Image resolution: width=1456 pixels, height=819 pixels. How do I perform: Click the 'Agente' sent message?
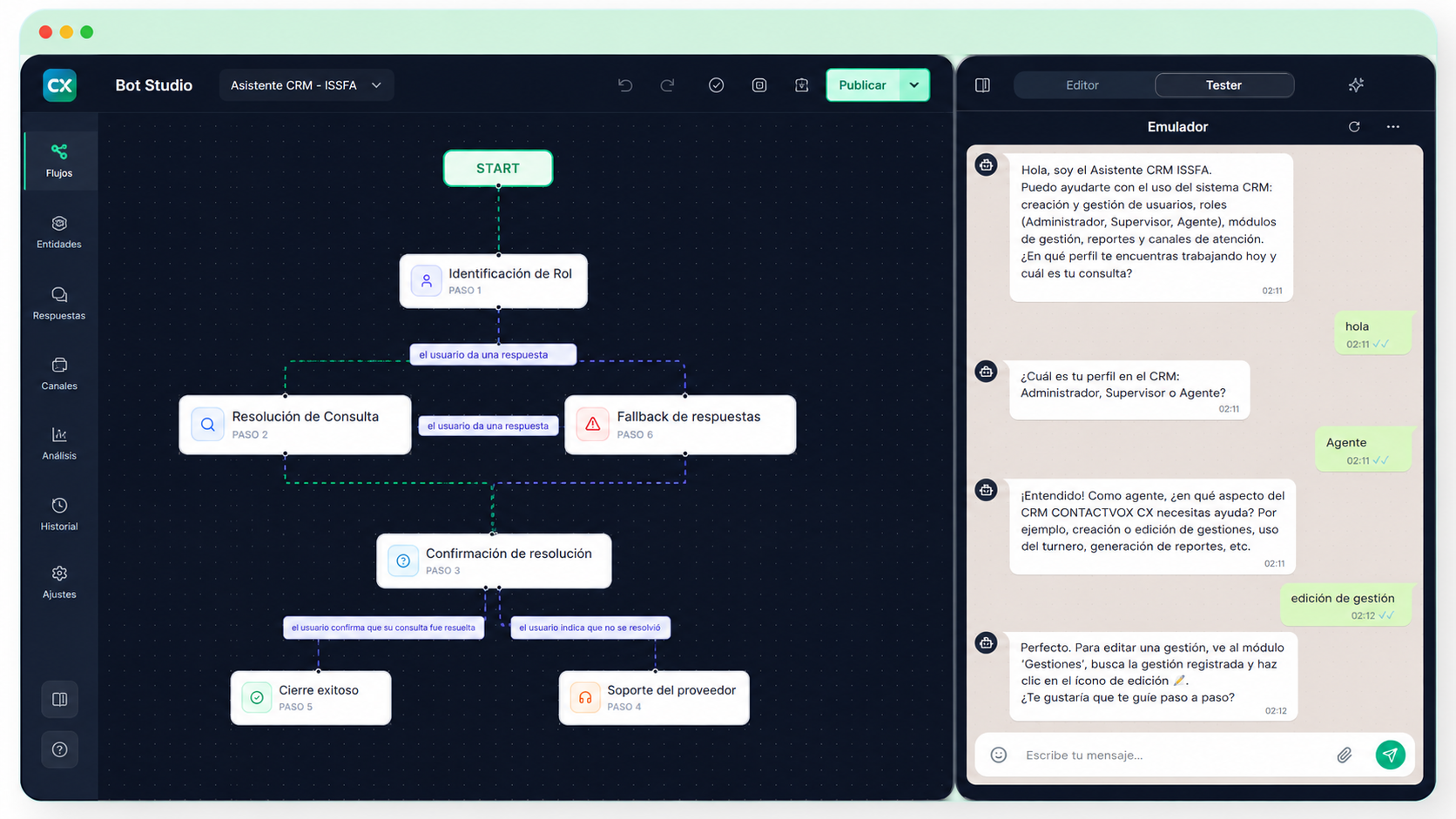pyautogui.click(x=1363, y=450)
